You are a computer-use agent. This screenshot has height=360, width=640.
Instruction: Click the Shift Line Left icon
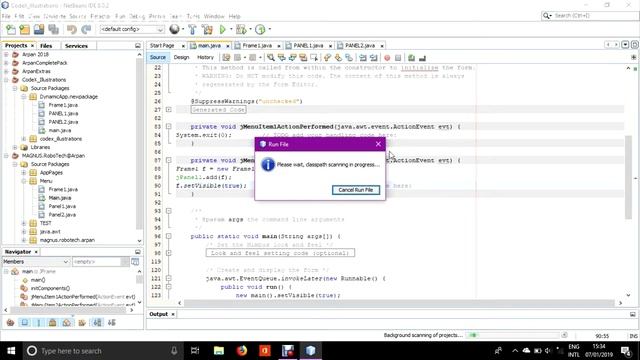click(x=362, y=58)
